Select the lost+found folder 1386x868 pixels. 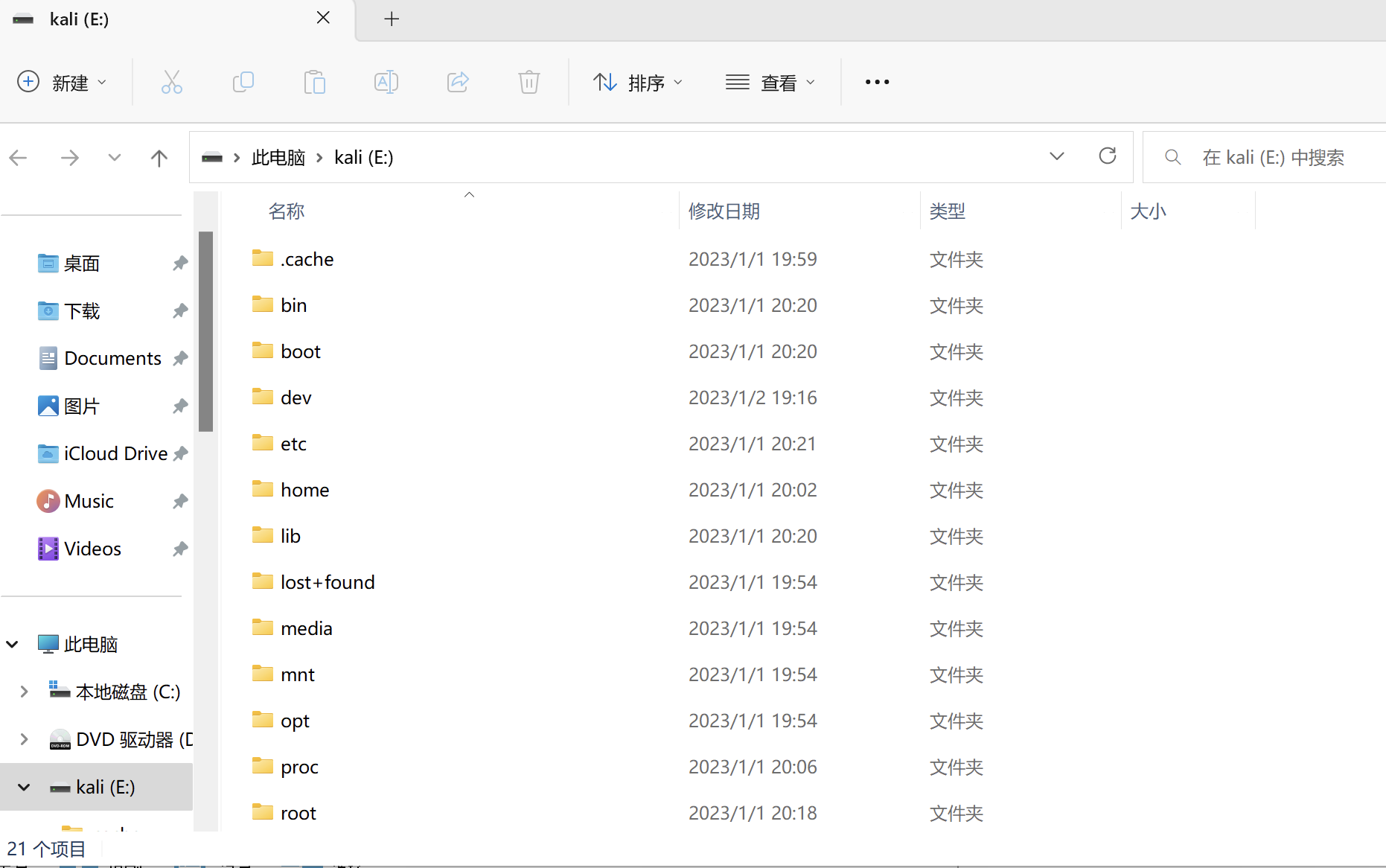click(328, 581)
